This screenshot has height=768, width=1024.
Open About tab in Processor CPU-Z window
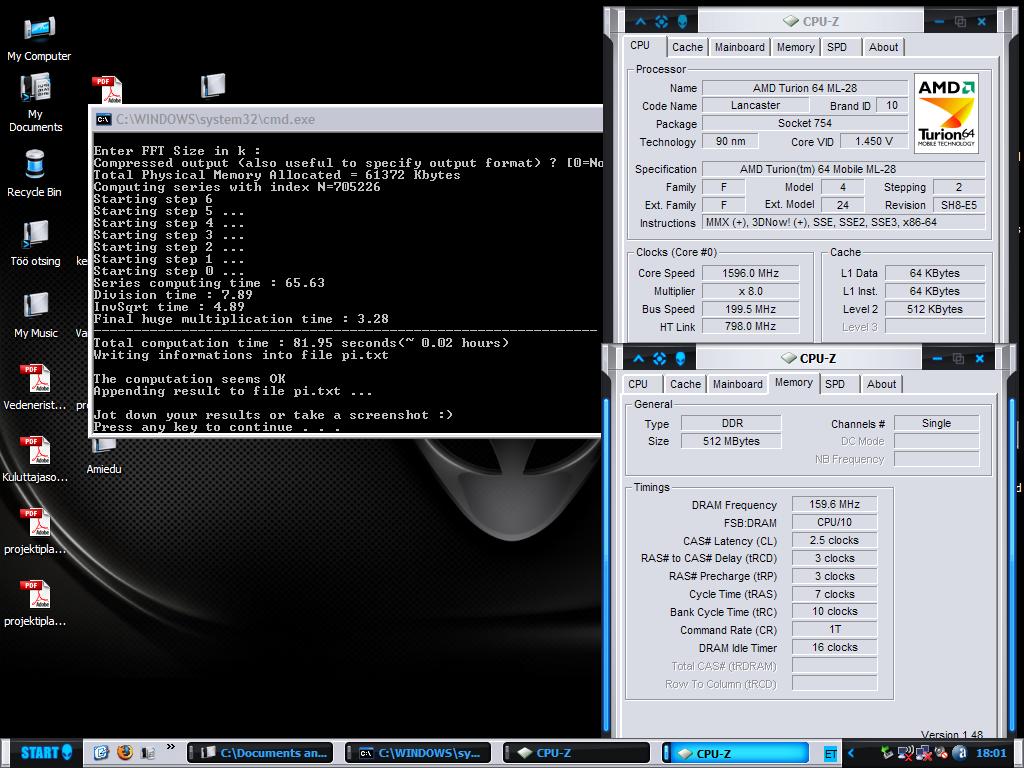pyautogui.click(x=883, y=47)
